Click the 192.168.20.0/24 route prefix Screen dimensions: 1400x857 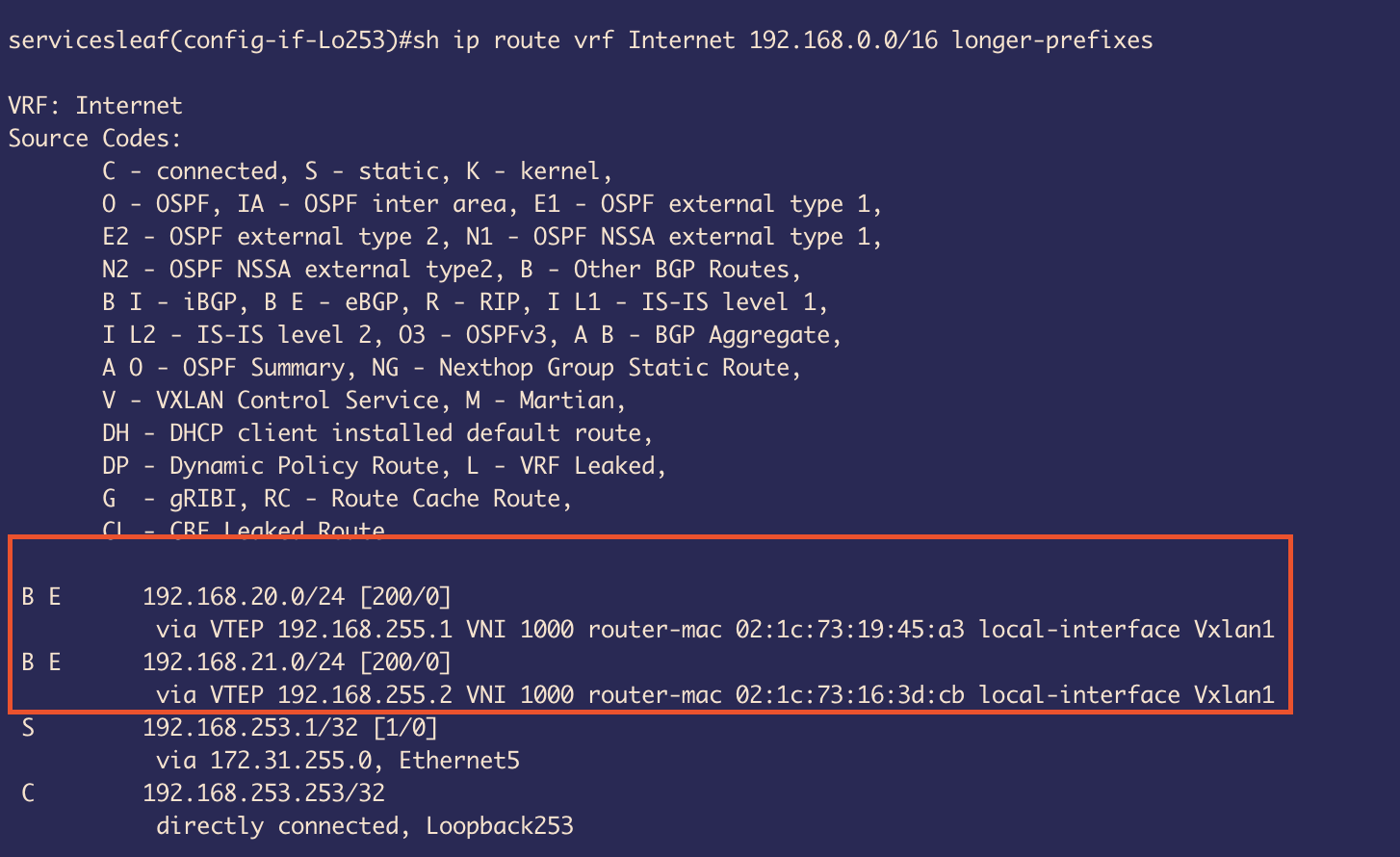point(244,597)
